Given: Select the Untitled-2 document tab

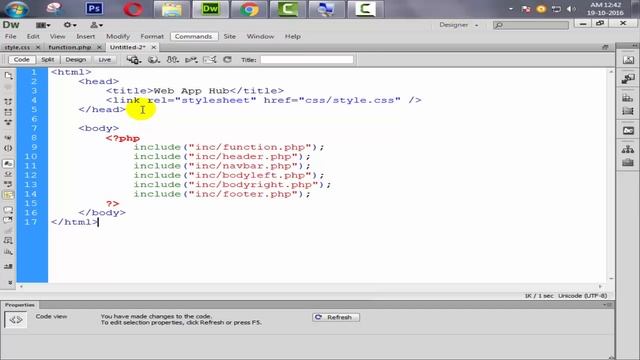Looking at the screenshot, I should (x=128, y=47).
